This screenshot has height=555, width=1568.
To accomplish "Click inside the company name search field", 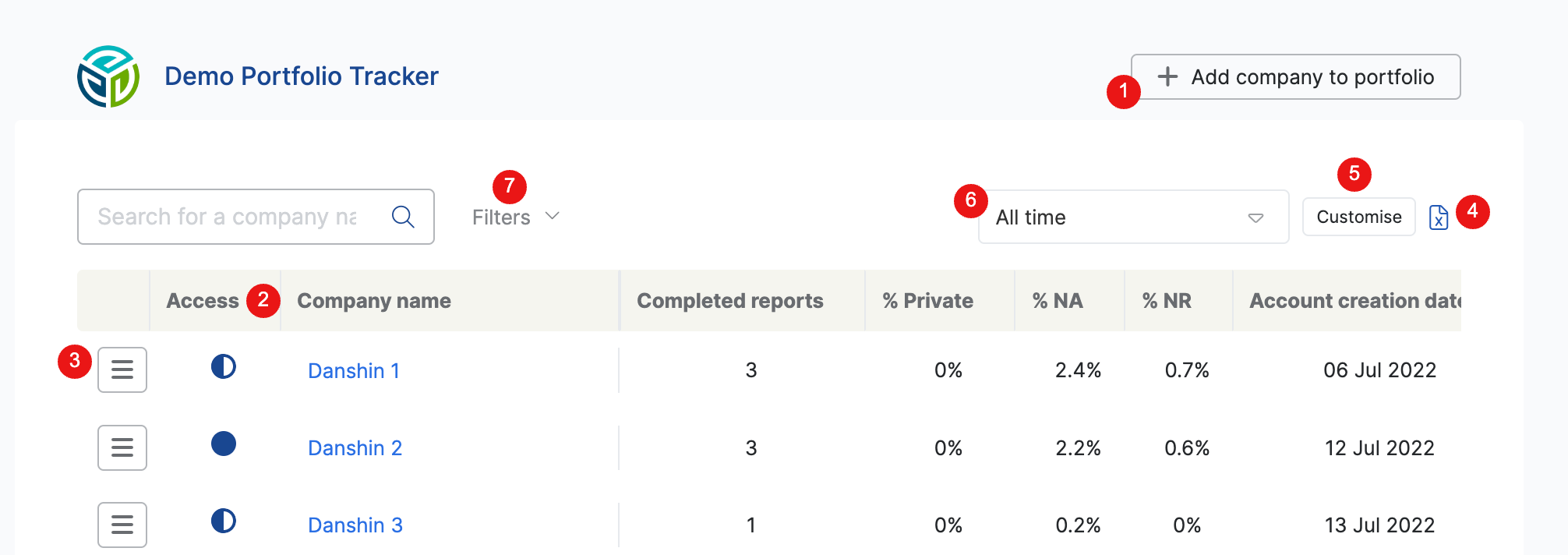I will click(234, 217).
